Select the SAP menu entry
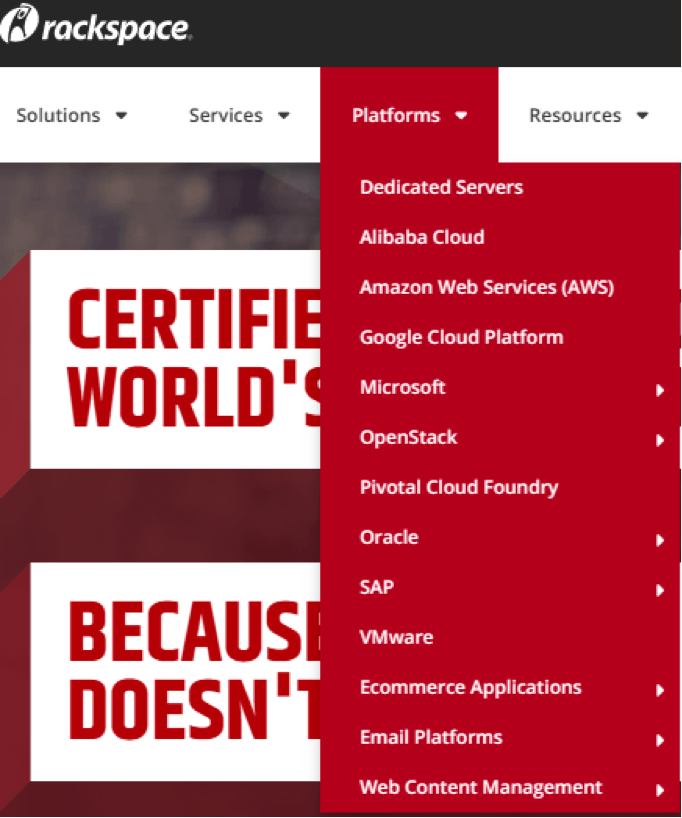Viewport: 682px width, 818px height. (376, 587)
